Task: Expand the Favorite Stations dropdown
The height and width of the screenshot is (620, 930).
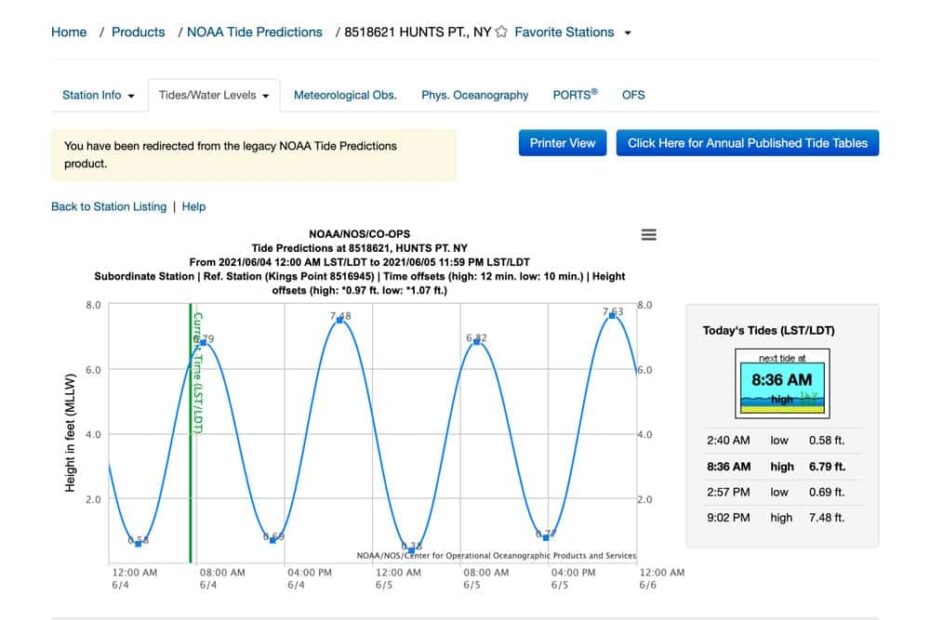Action: [572, 32]
